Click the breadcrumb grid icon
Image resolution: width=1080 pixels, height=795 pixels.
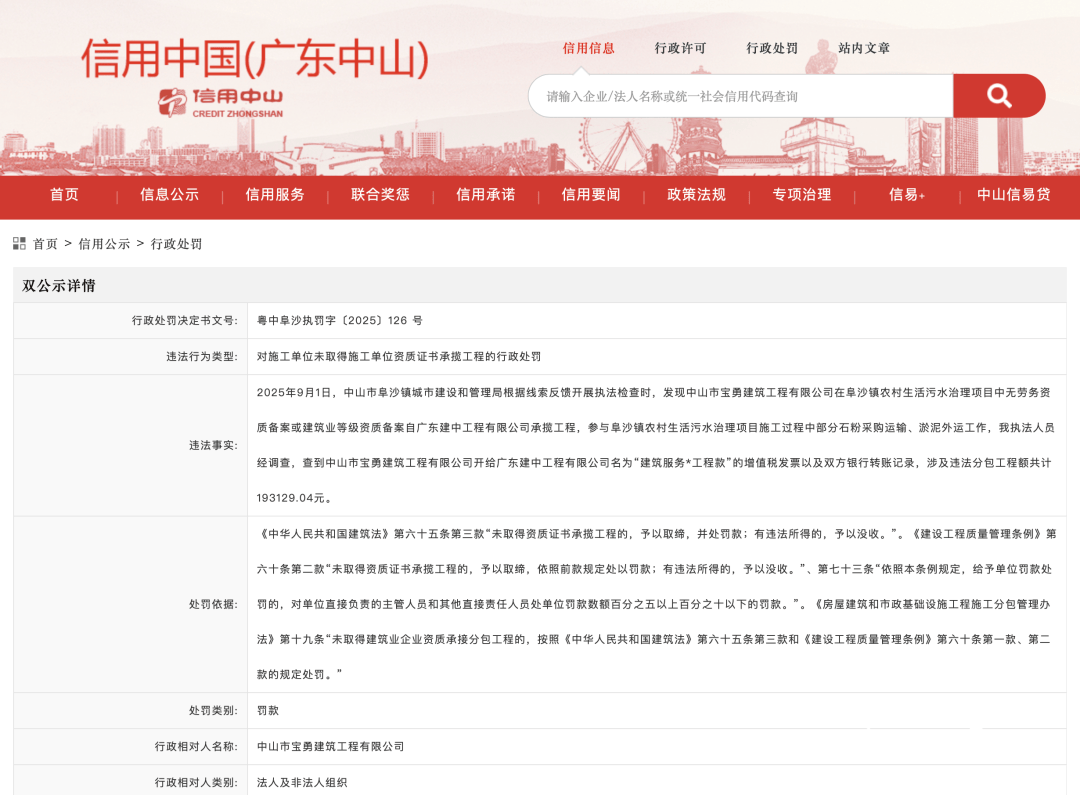[x=20, y=243]
